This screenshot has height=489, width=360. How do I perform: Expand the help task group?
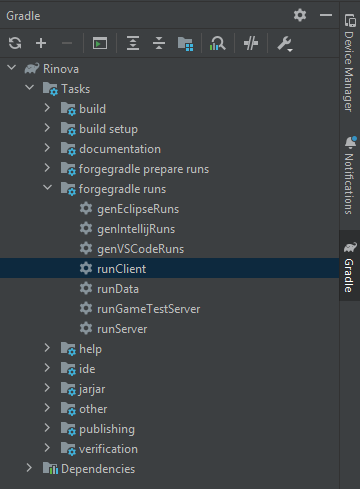tap(47, 348)
